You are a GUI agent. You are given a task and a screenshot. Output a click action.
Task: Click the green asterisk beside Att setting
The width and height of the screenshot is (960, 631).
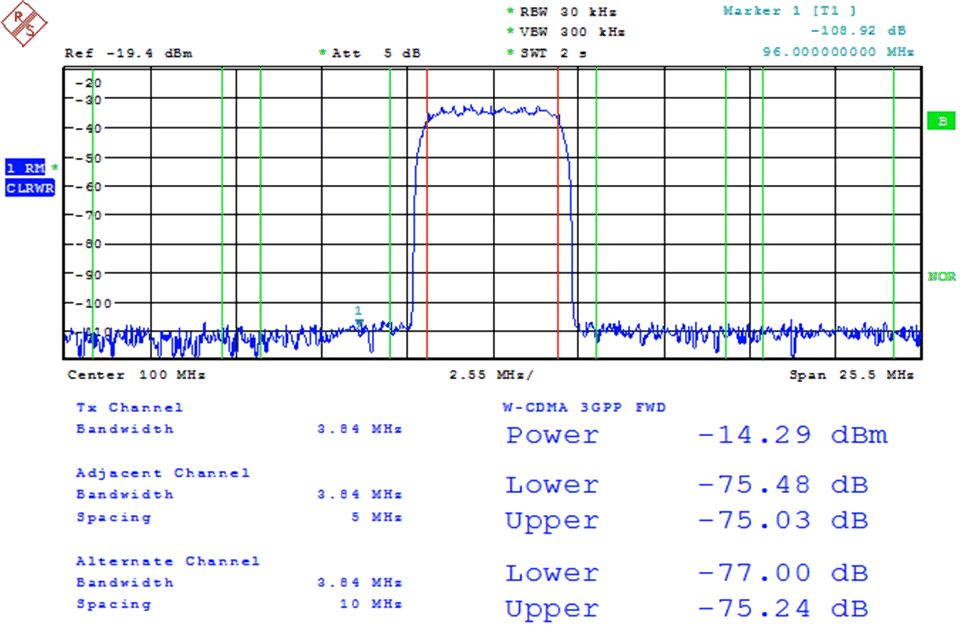point(323,53)
